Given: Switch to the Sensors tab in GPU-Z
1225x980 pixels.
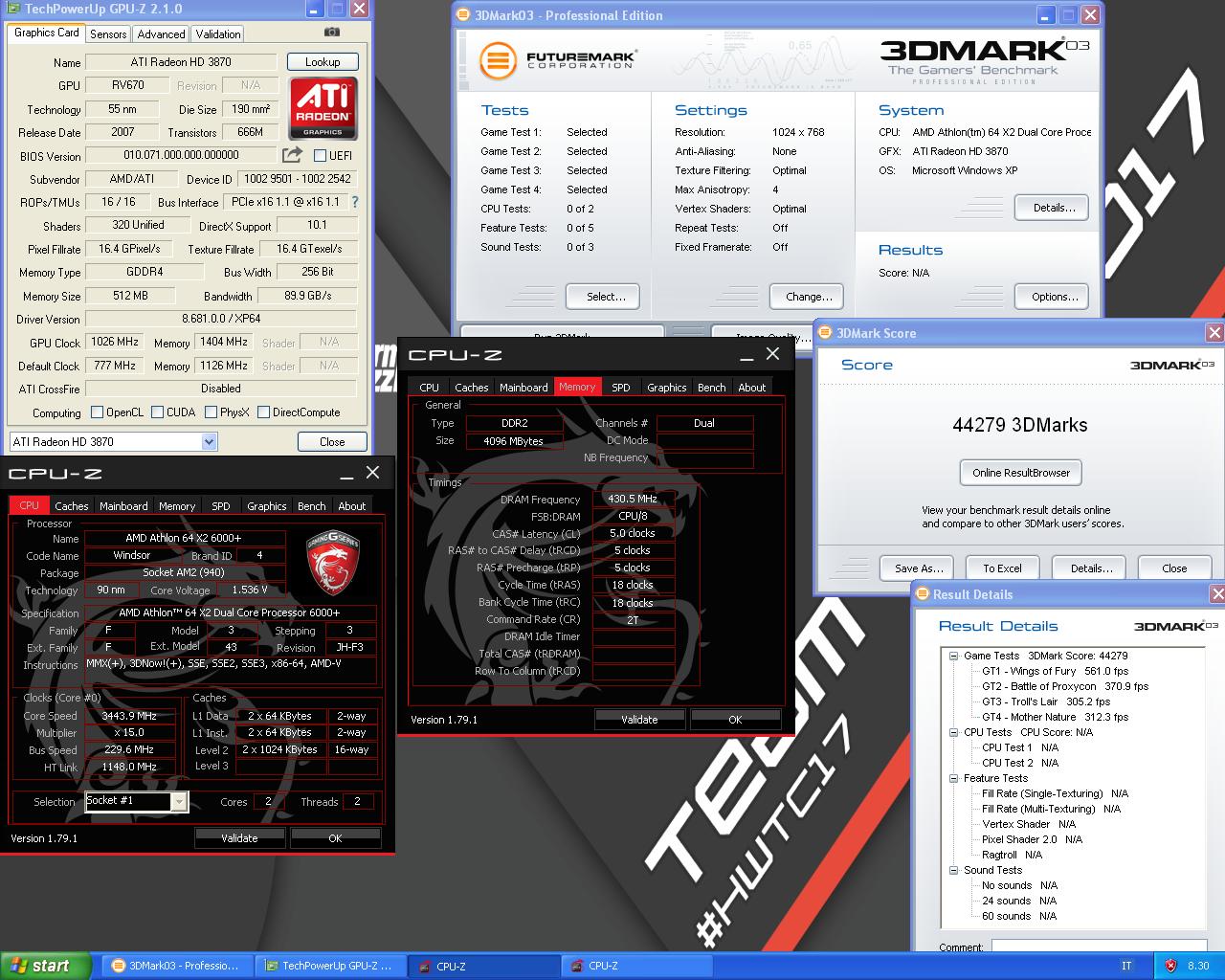Looking at the screenshot, I should point(108,33).
